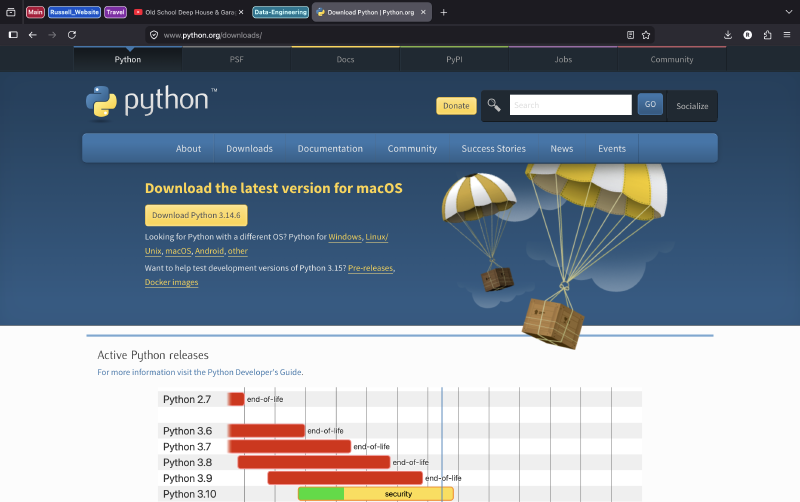Click the forward arrow button
Viewport: 800px width, 502px height.
[52, 35]
